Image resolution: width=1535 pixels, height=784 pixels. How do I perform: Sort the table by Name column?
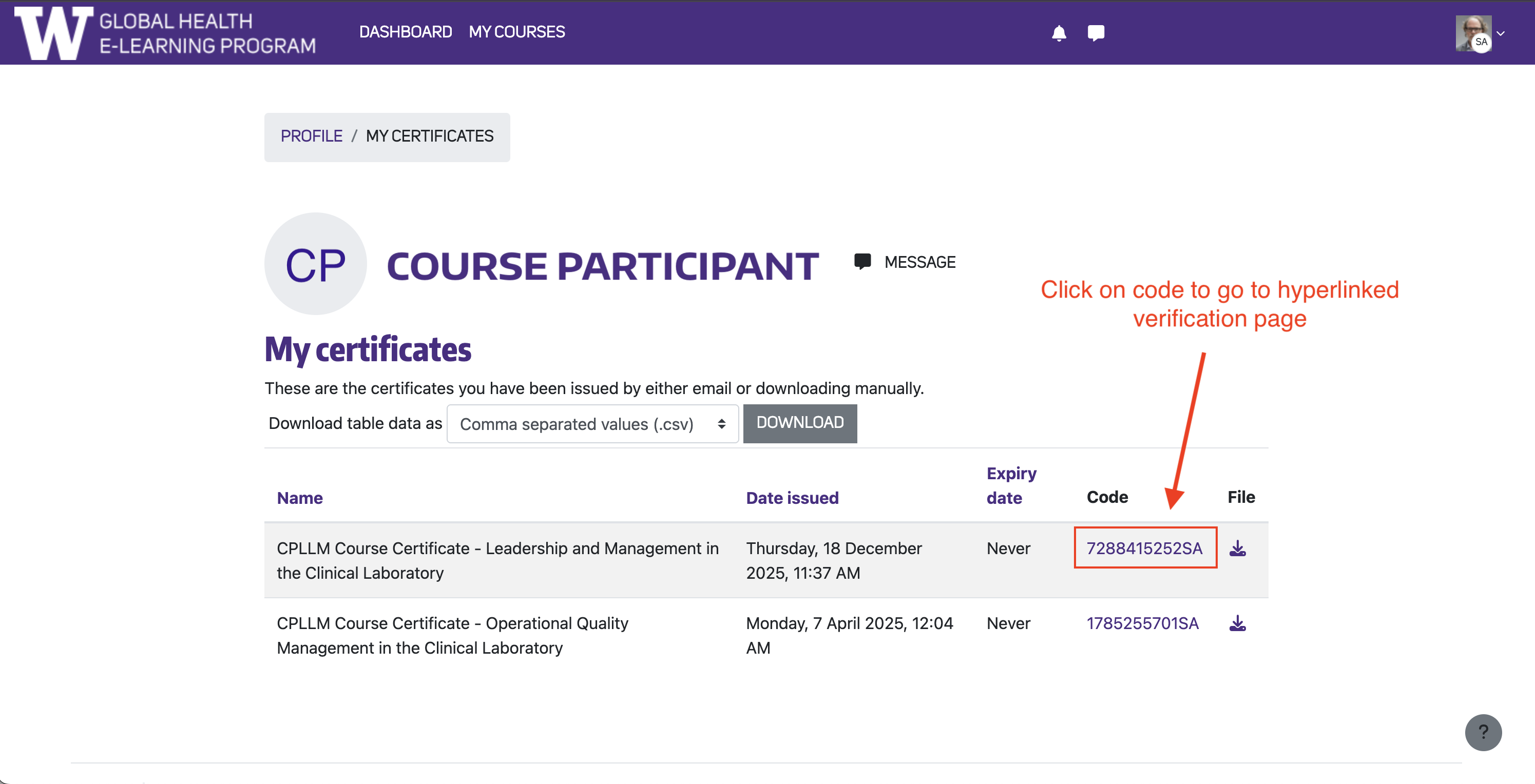[x=300, y=498]
